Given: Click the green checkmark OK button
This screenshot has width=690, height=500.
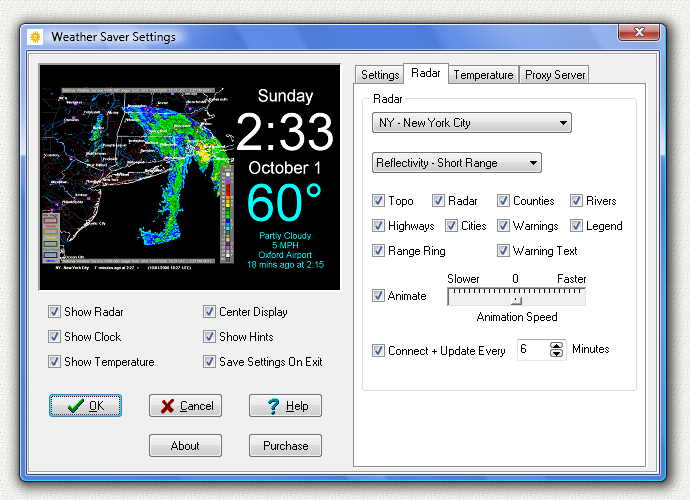Looking at the screenshot, I should [x=85, y=406].
